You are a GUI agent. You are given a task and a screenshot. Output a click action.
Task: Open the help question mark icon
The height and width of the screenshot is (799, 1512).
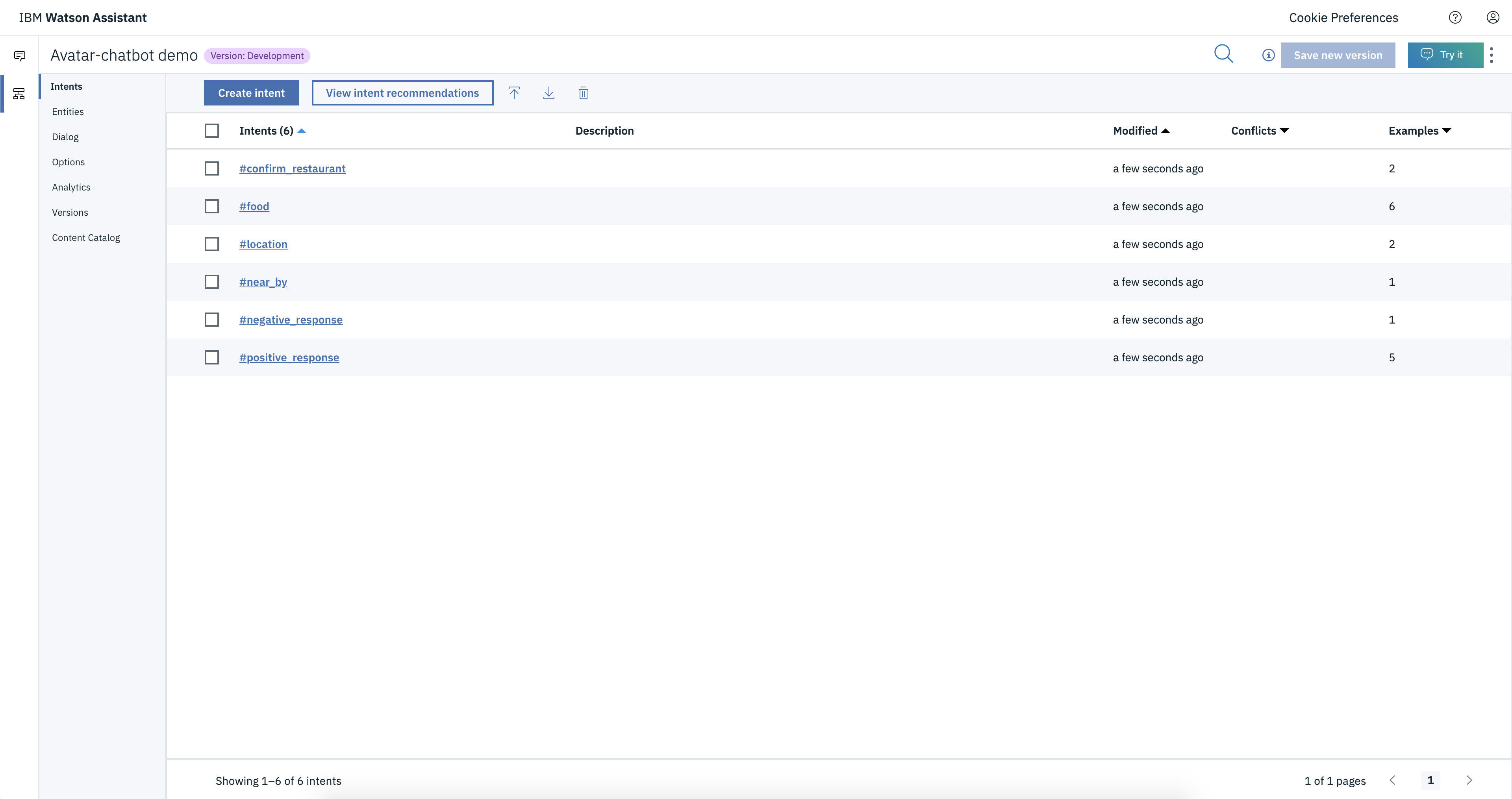(1455, 18)
